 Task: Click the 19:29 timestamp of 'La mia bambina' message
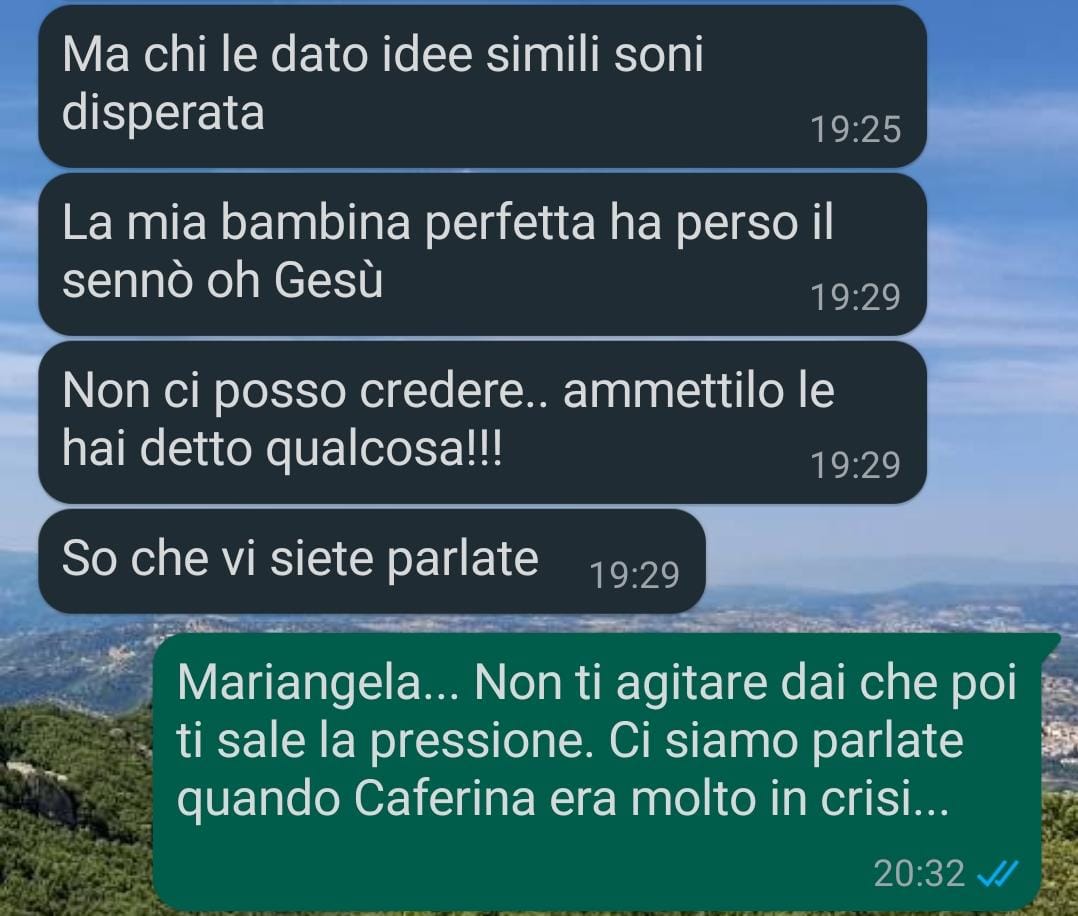[x=855, y=297]
